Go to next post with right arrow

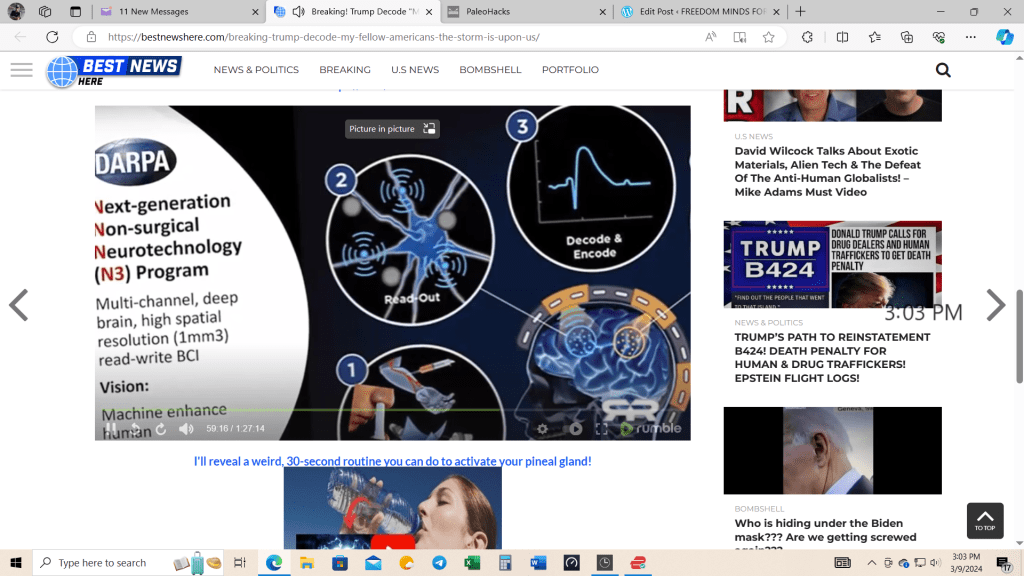click(x=995, y=305)
